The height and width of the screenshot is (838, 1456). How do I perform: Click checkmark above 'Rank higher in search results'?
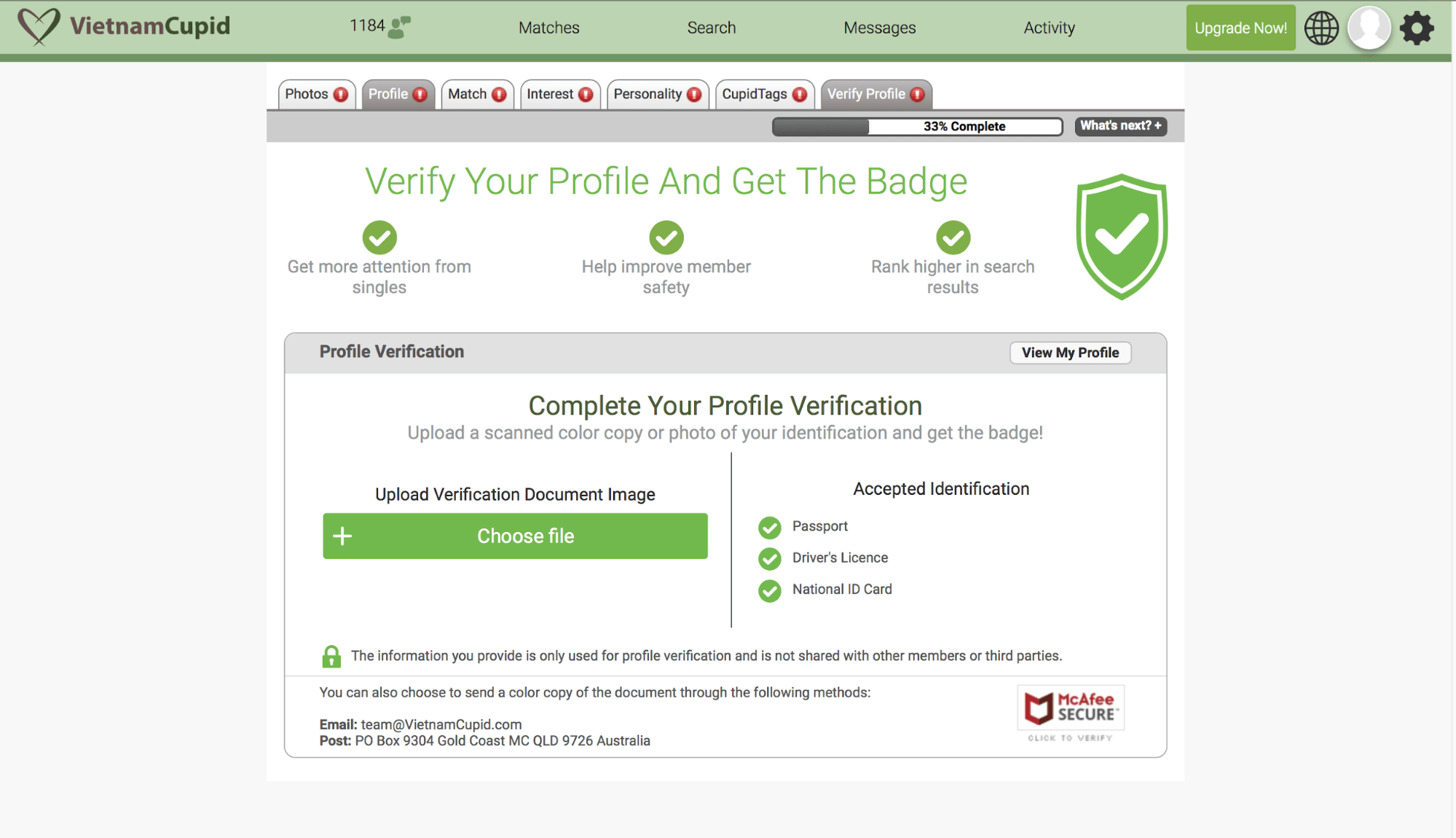coord(953,238)
